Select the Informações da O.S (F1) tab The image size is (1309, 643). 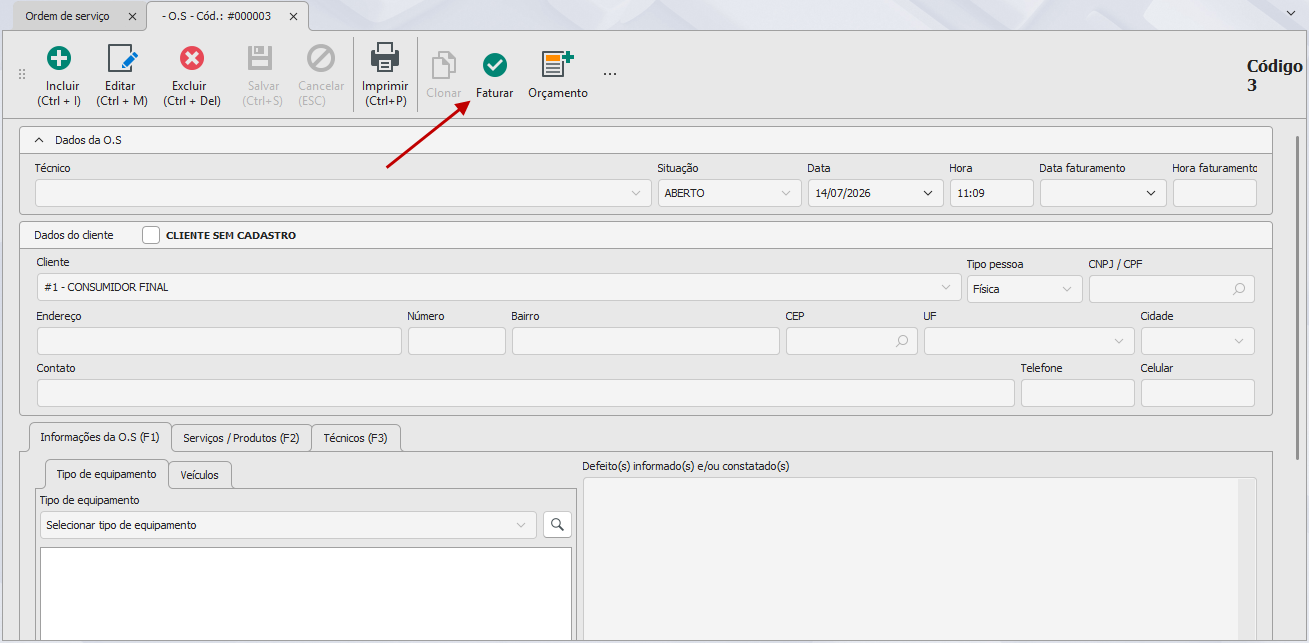click(x=99, y=437)
